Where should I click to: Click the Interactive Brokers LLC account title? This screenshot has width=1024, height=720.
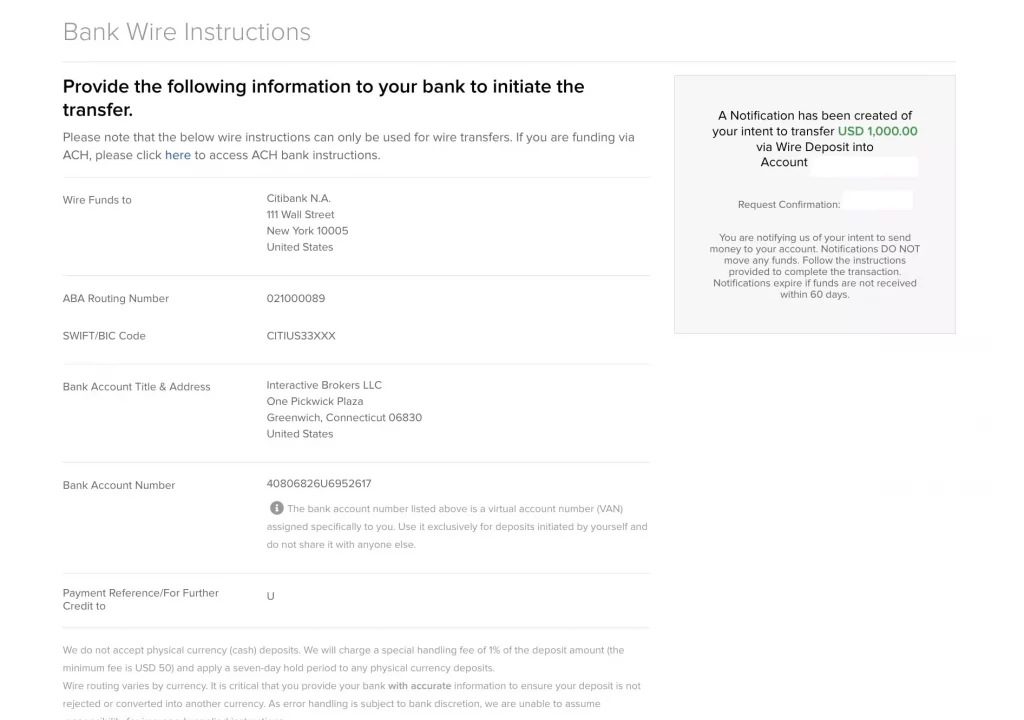coord(324,385)
